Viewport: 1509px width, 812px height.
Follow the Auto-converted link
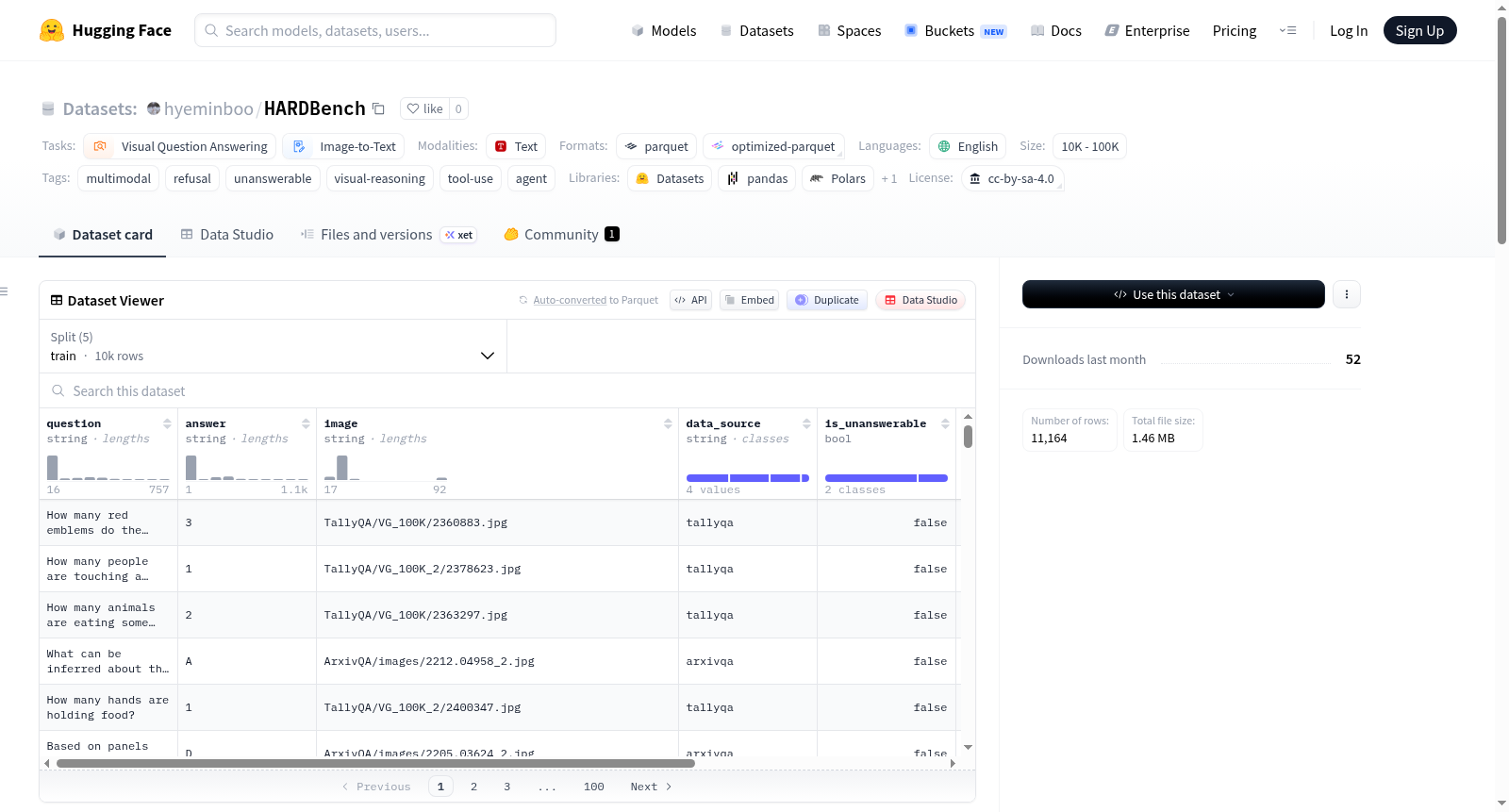point(570,300)
